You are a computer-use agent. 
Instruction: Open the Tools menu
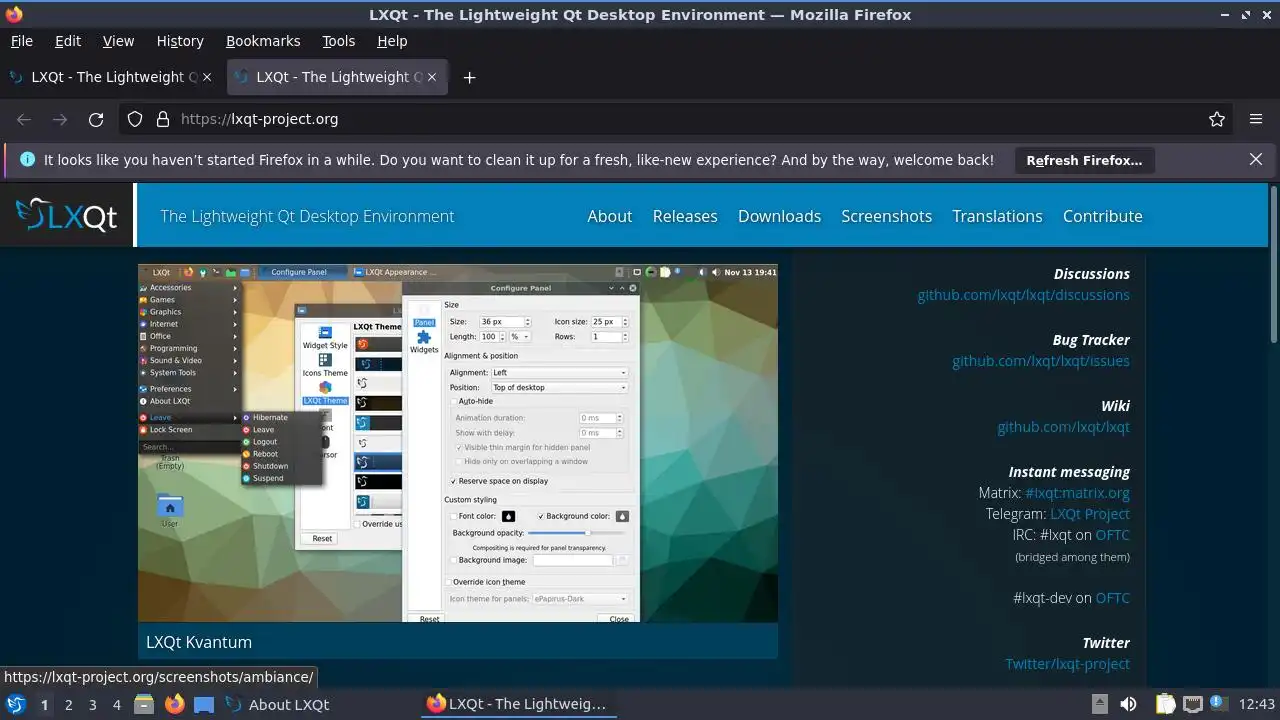click(338, 41)
